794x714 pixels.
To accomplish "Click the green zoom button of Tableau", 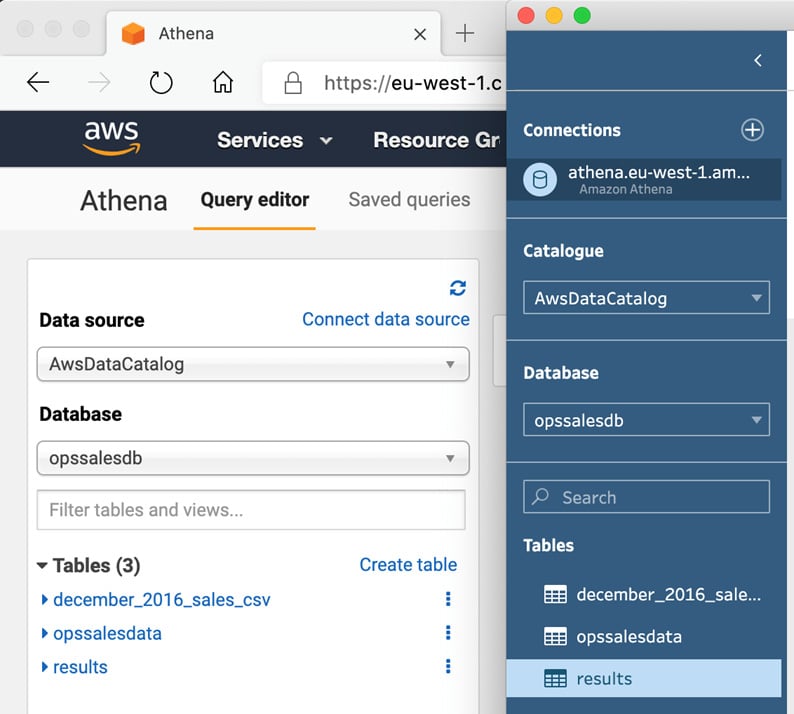I will tap(582, 15).
